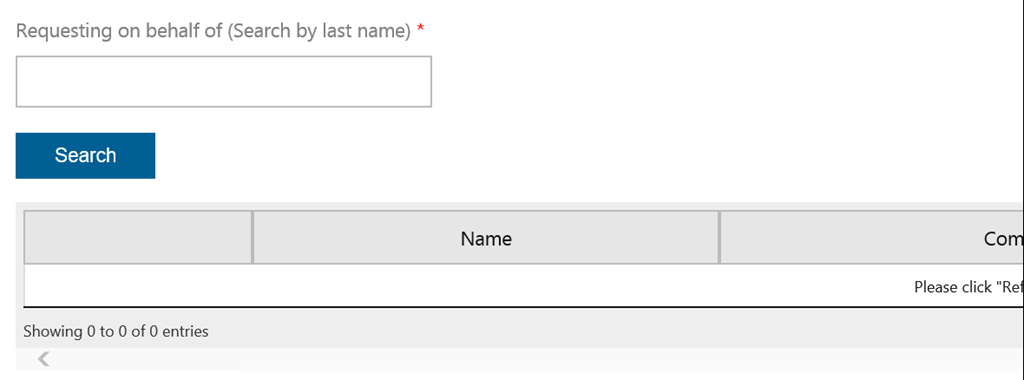Click the blue Search button
The width and height of the screenshot is (1024, 380).
pos(86,155)
